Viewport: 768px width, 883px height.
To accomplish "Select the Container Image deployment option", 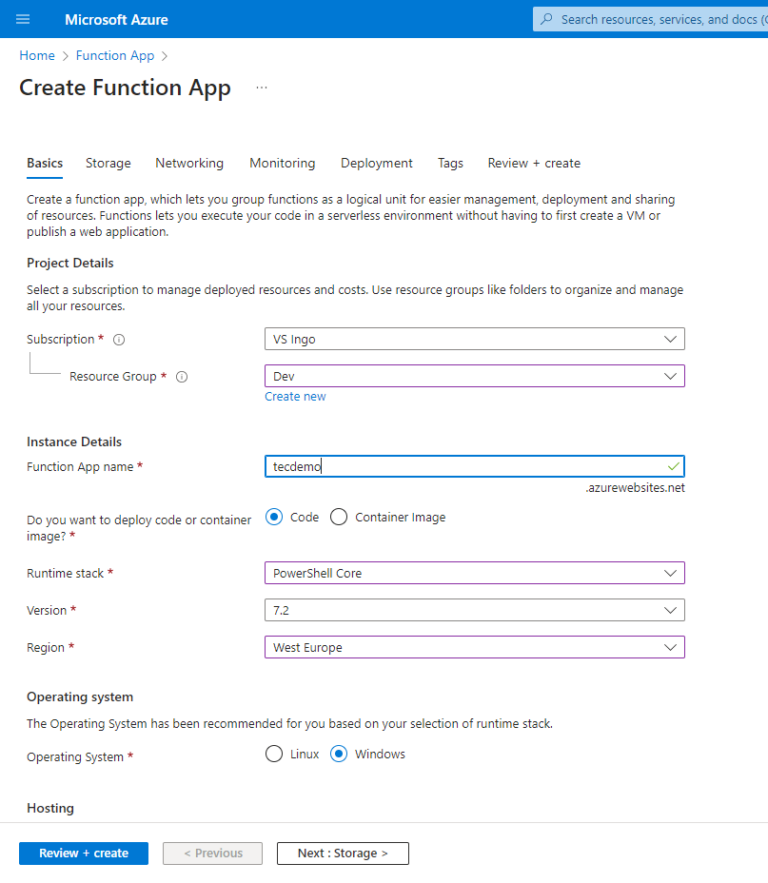I will coord(338,517).
